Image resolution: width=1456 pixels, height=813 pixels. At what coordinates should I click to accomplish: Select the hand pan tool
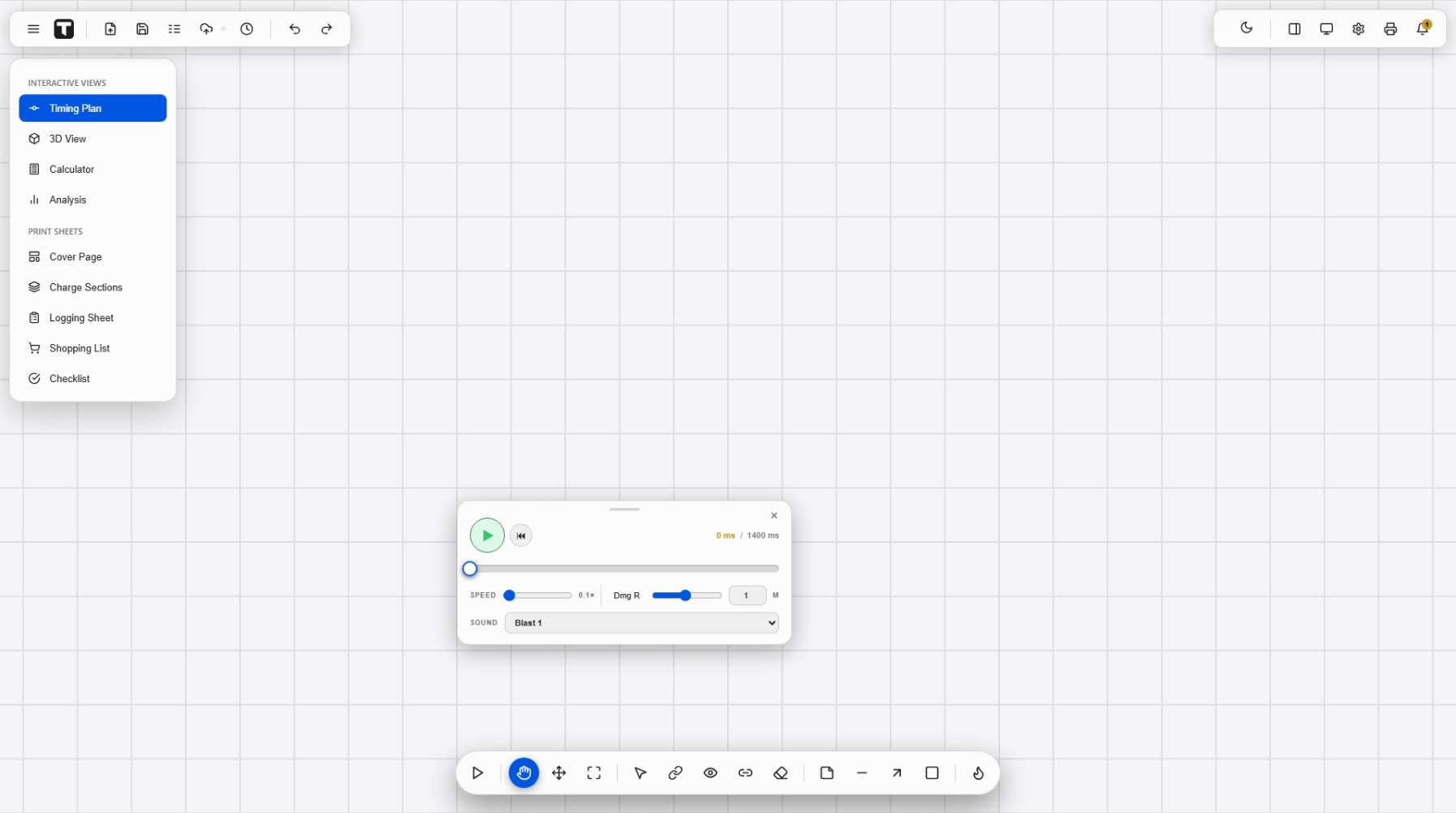[524, 773]
